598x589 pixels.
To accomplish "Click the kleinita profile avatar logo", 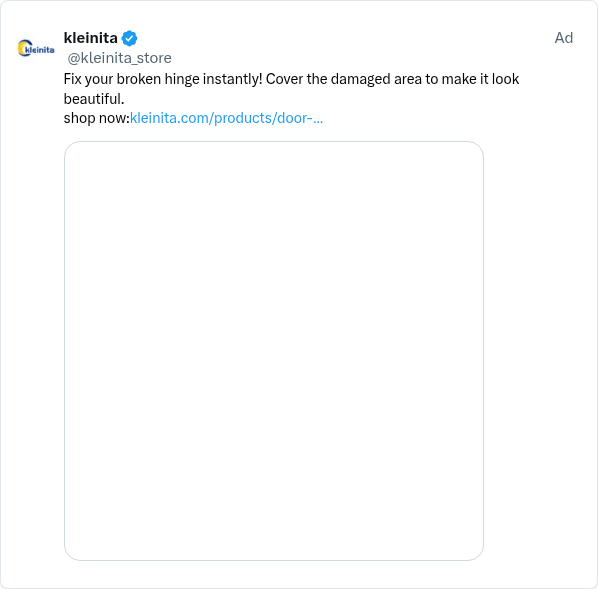I will coord(36,48).
